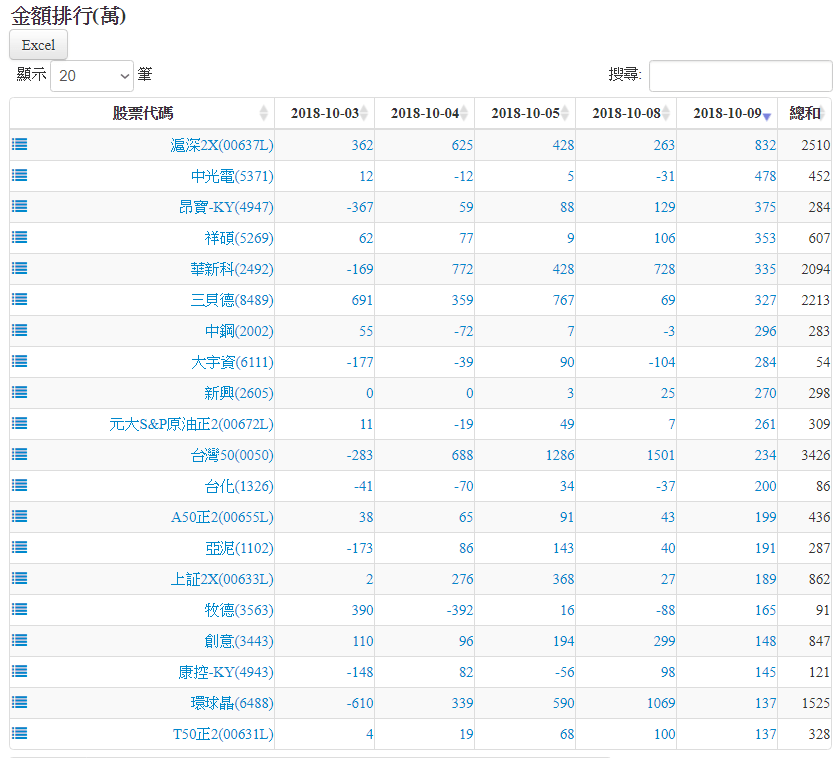Sort the table by 股票代碼 column
Screen dimensions: 837x758
pyautogui.click(x=142, y=113)
